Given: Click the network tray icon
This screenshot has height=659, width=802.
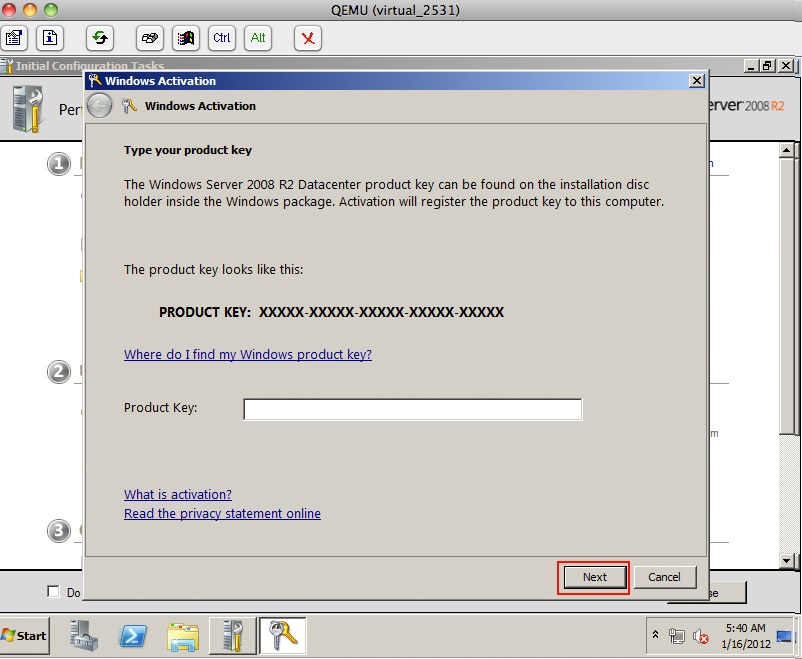Looking at the screenshot, I should coord(676,636).
